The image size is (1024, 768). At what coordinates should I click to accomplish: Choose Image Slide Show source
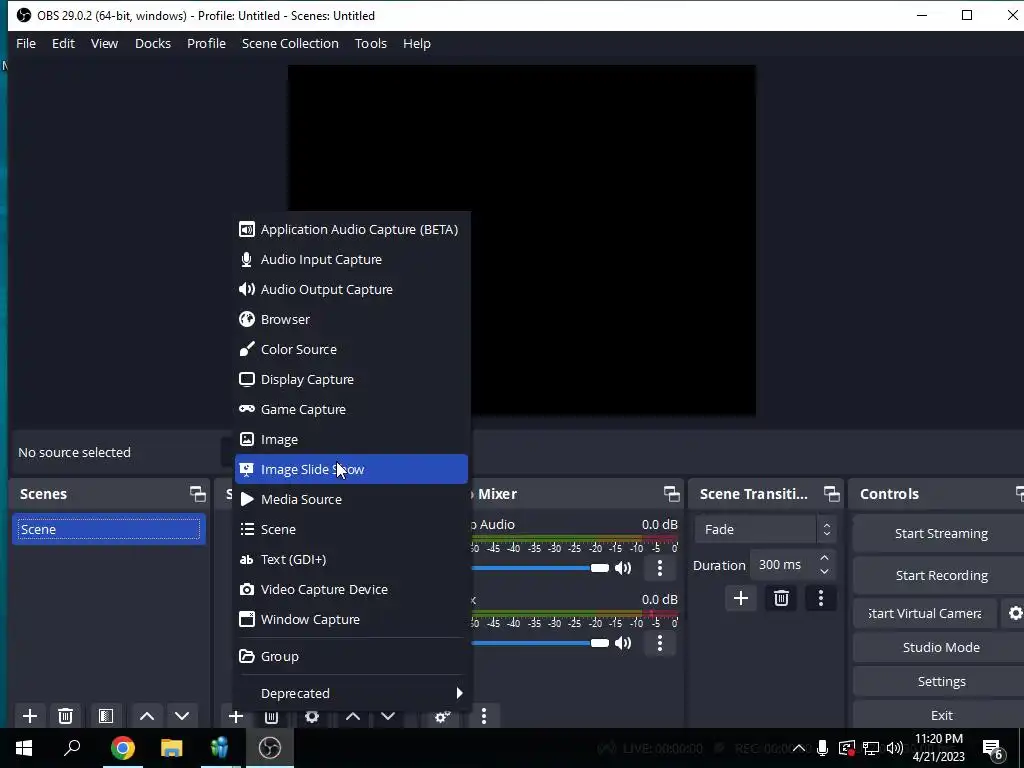coord(351,470)
